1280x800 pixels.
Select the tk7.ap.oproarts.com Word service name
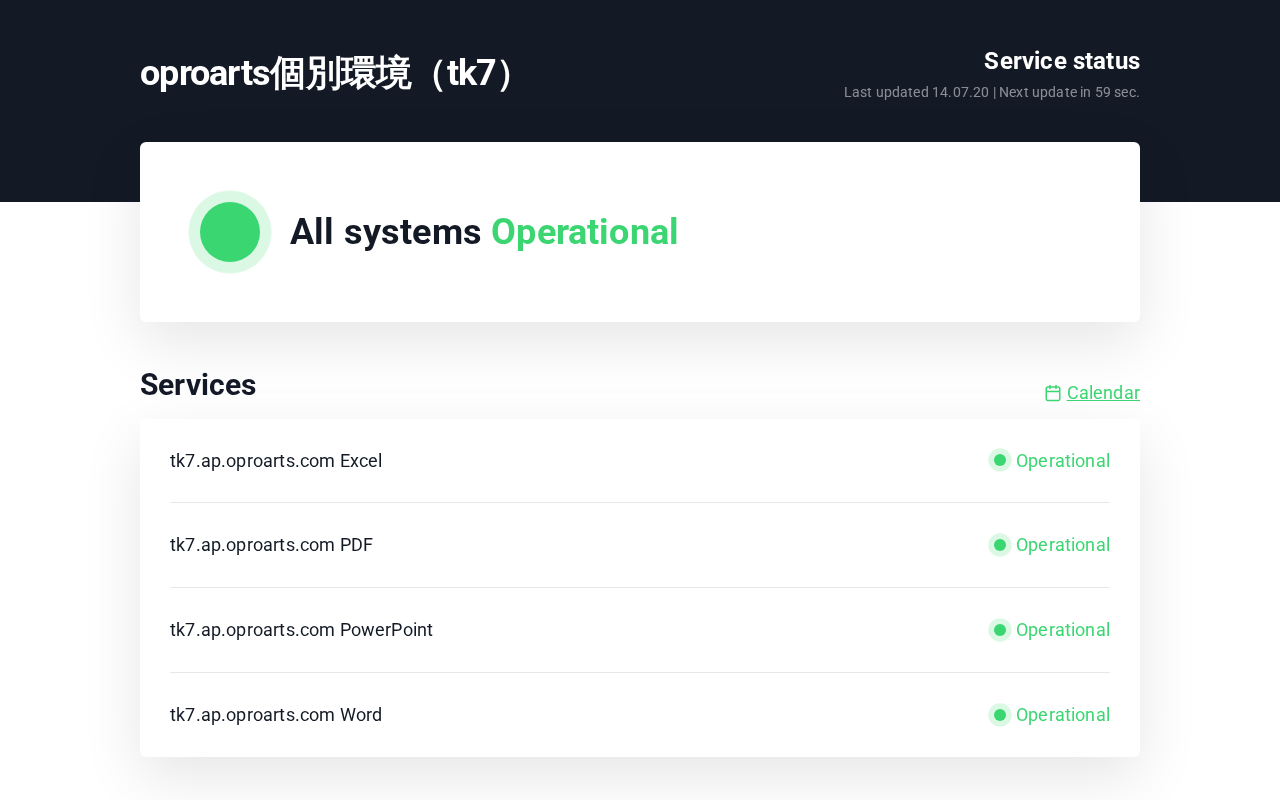(x=276, y=715)
